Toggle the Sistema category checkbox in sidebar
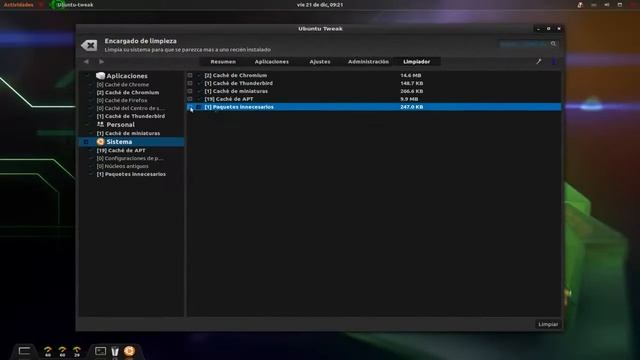 [x=86, y=142]
